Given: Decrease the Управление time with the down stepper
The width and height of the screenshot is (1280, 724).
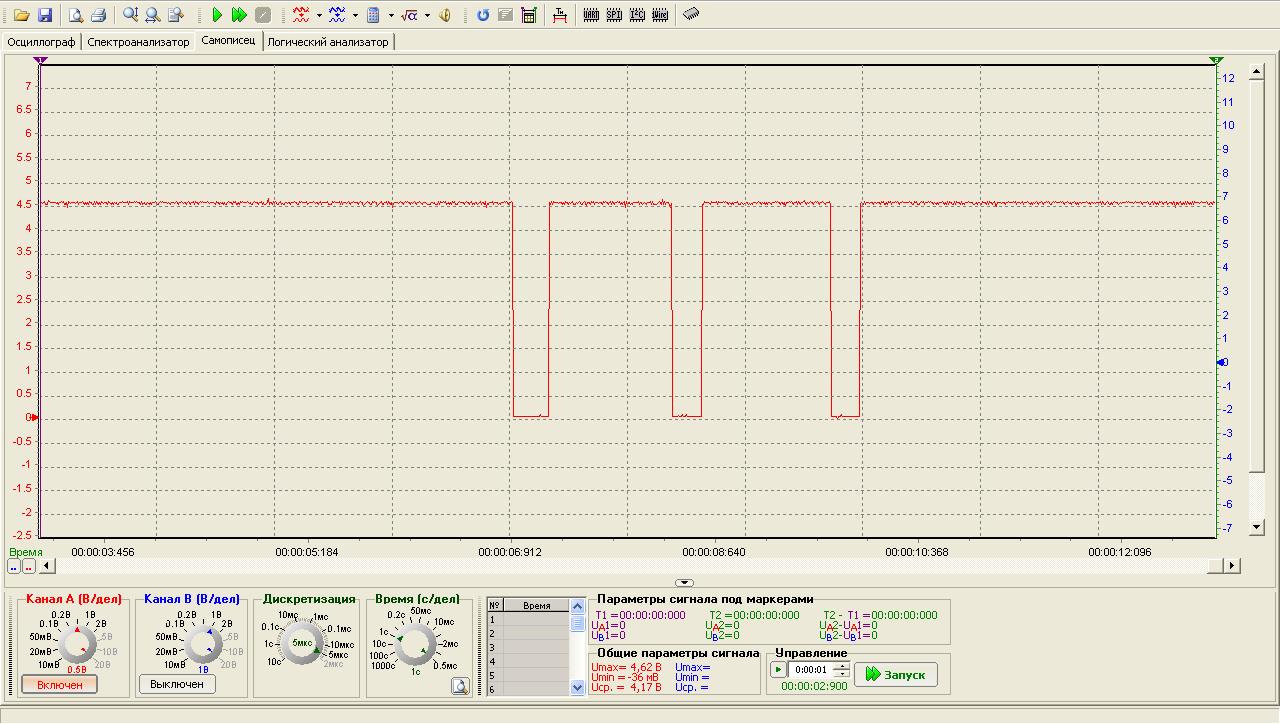Looking at the screenshot, I should 842,674.
